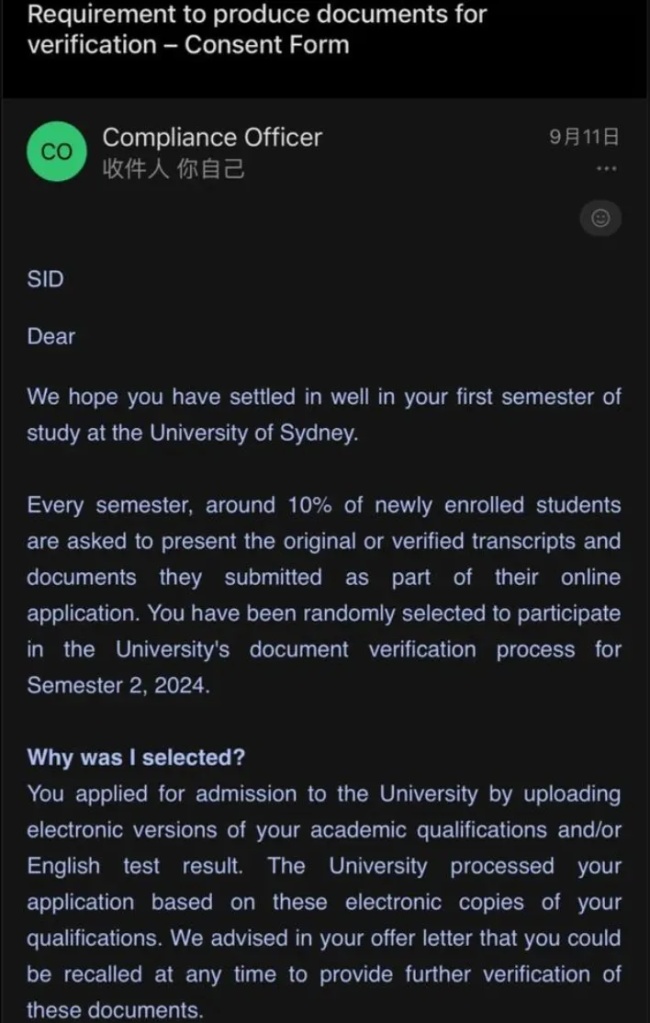Click the 'Semester 2, 2024.' text
Screen dimensions: 650x1023
118,686
